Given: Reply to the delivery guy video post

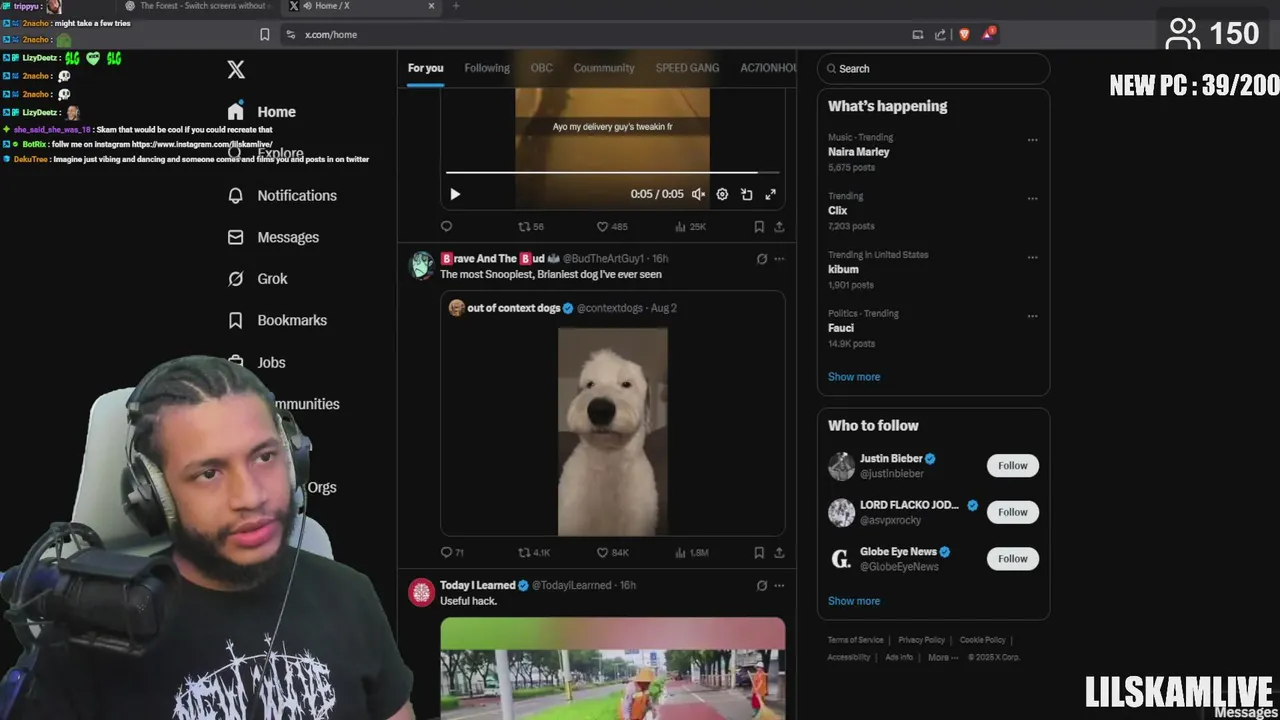Looking at the screenshot, I should (x=447, y=227).
